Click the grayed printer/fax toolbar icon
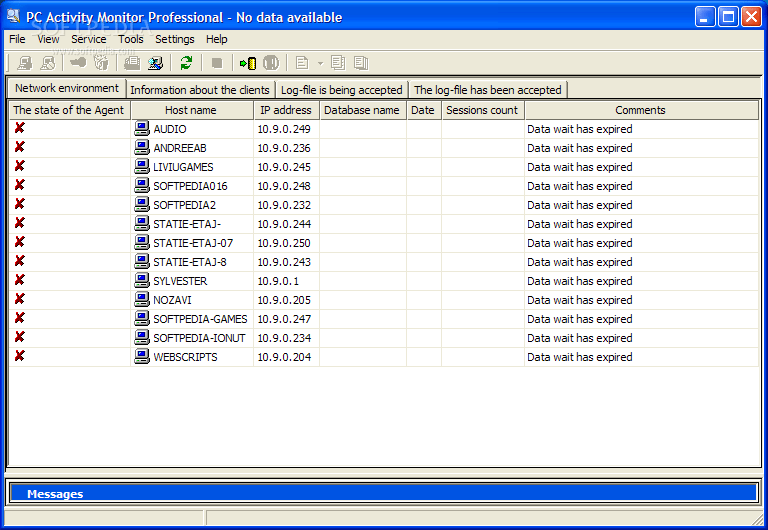Image resolution: width=768 pixels, height=530 pixels. (132, 63)
